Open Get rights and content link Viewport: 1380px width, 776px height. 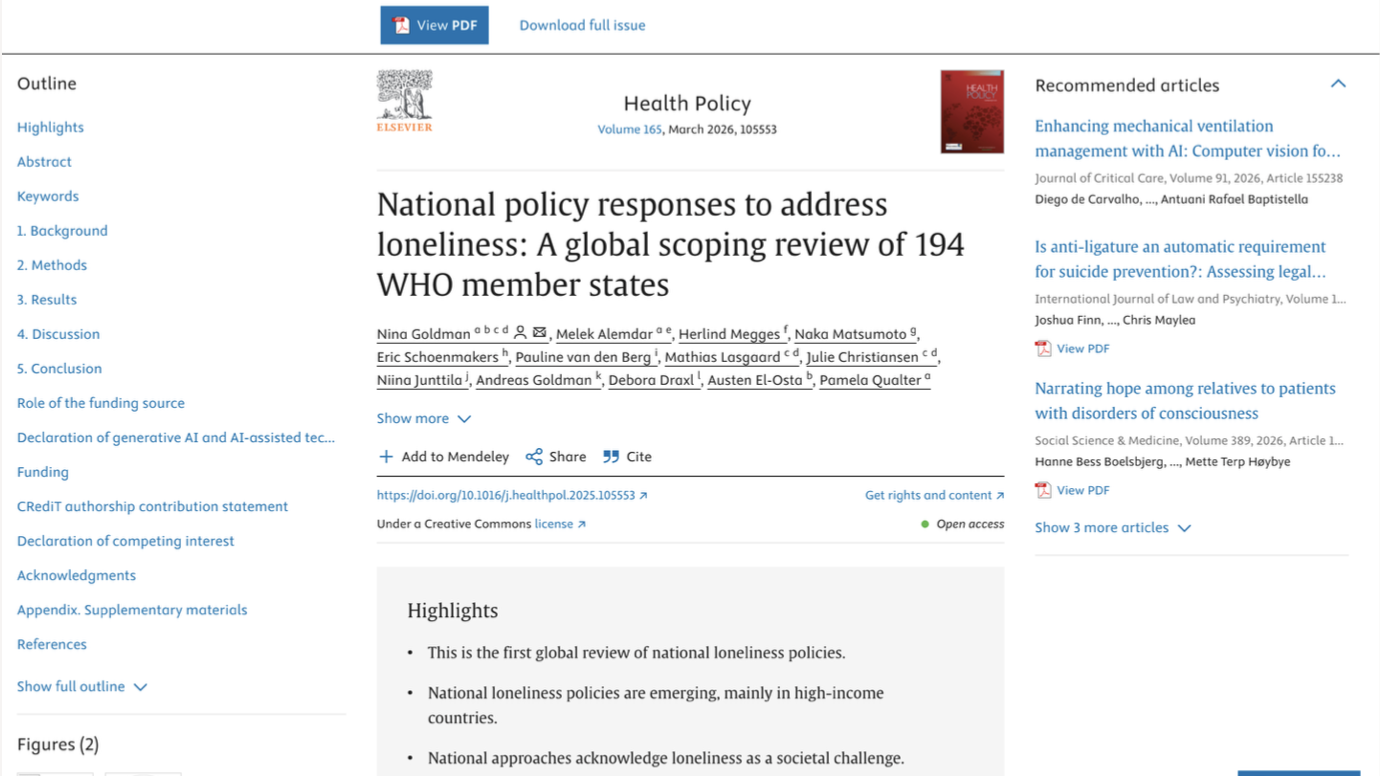pyautogui.click(x=934, y=495)
